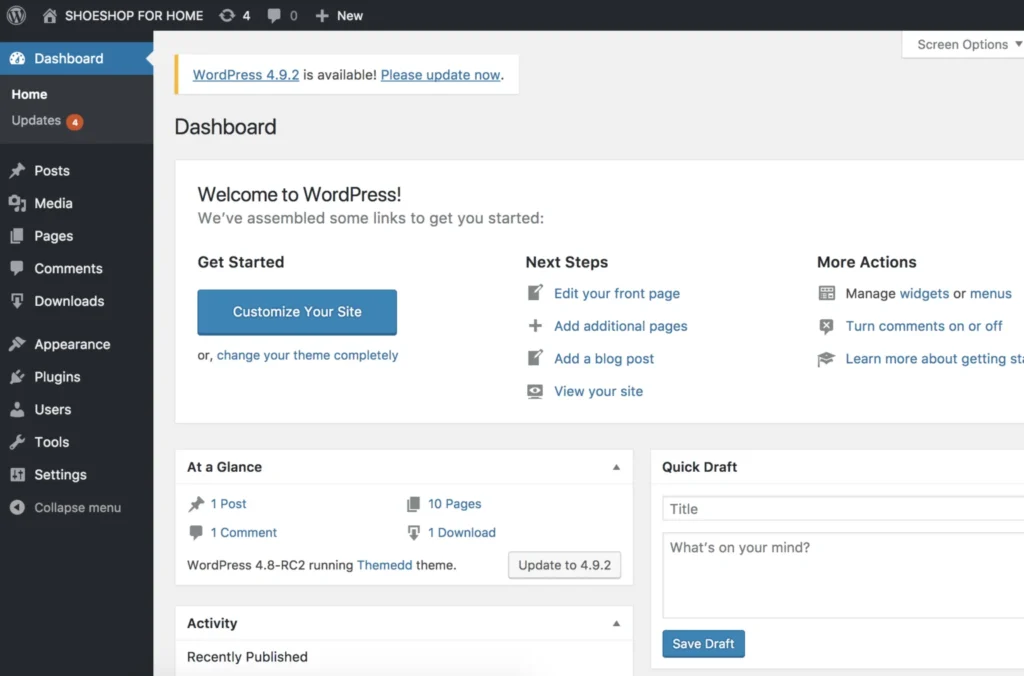Click the Quick Draft Title field

pos(842,509)
